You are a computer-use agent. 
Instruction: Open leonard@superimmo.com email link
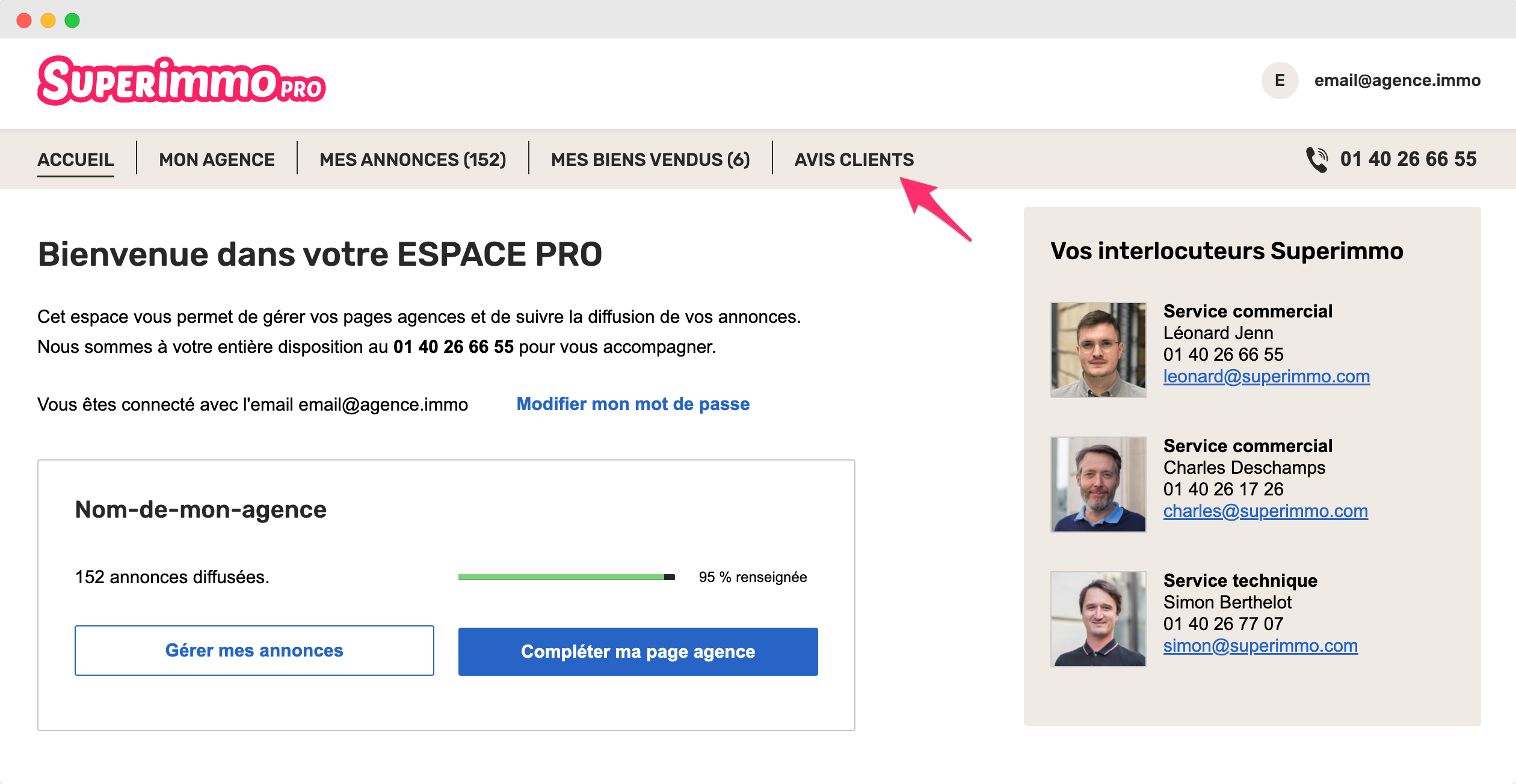point(1266,376)
